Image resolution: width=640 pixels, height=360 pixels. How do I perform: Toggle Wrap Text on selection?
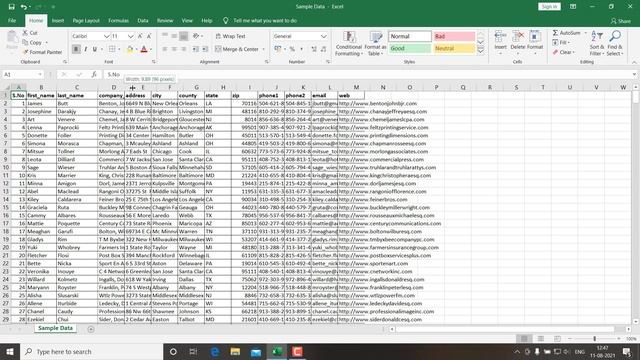pos(230,36)
